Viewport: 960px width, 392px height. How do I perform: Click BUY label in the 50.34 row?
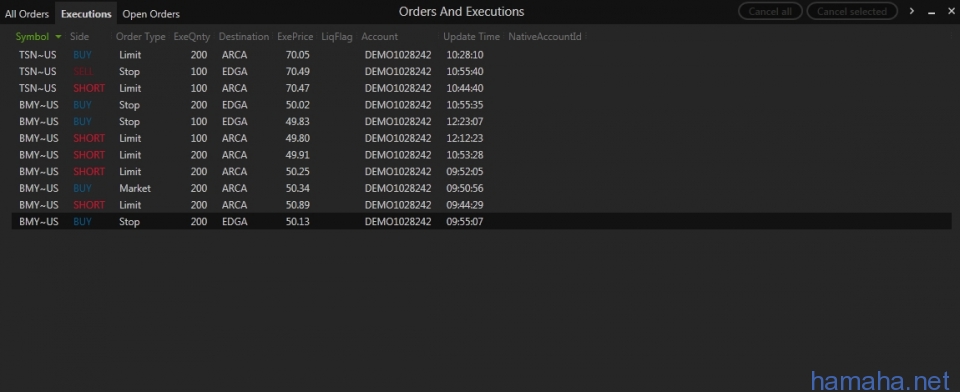pyautogui.click(x=82, y=188)
